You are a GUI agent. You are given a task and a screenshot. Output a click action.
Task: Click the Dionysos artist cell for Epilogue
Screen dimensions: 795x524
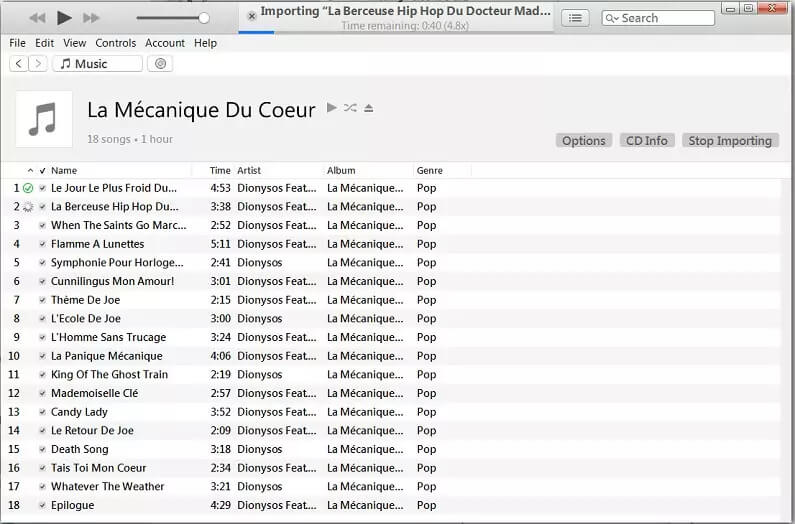277,505
